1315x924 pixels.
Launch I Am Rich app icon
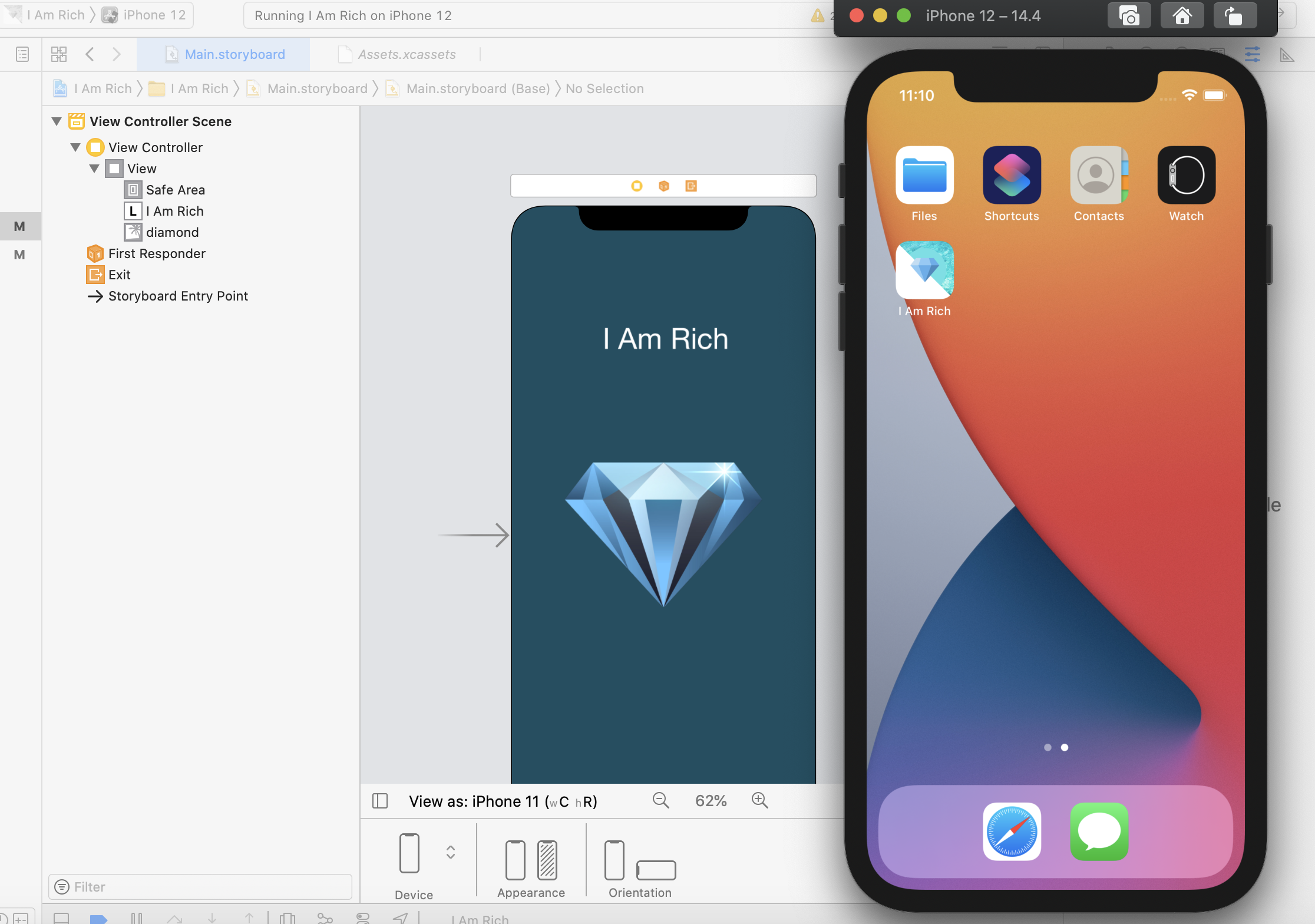[924, 270]
